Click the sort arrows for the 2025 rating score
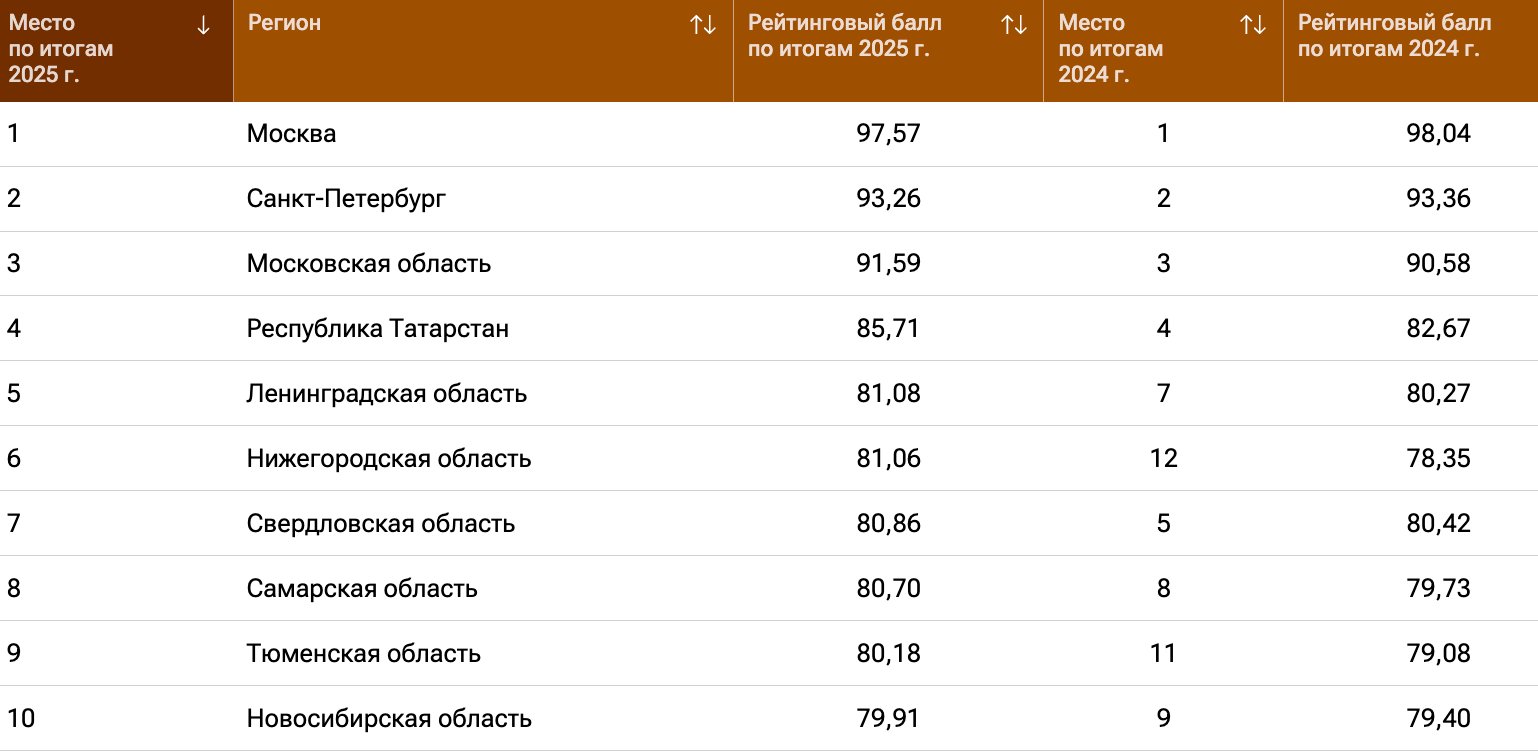Image resolution: width=1538 pixels, height=752 pixels. pos(1014,26)
